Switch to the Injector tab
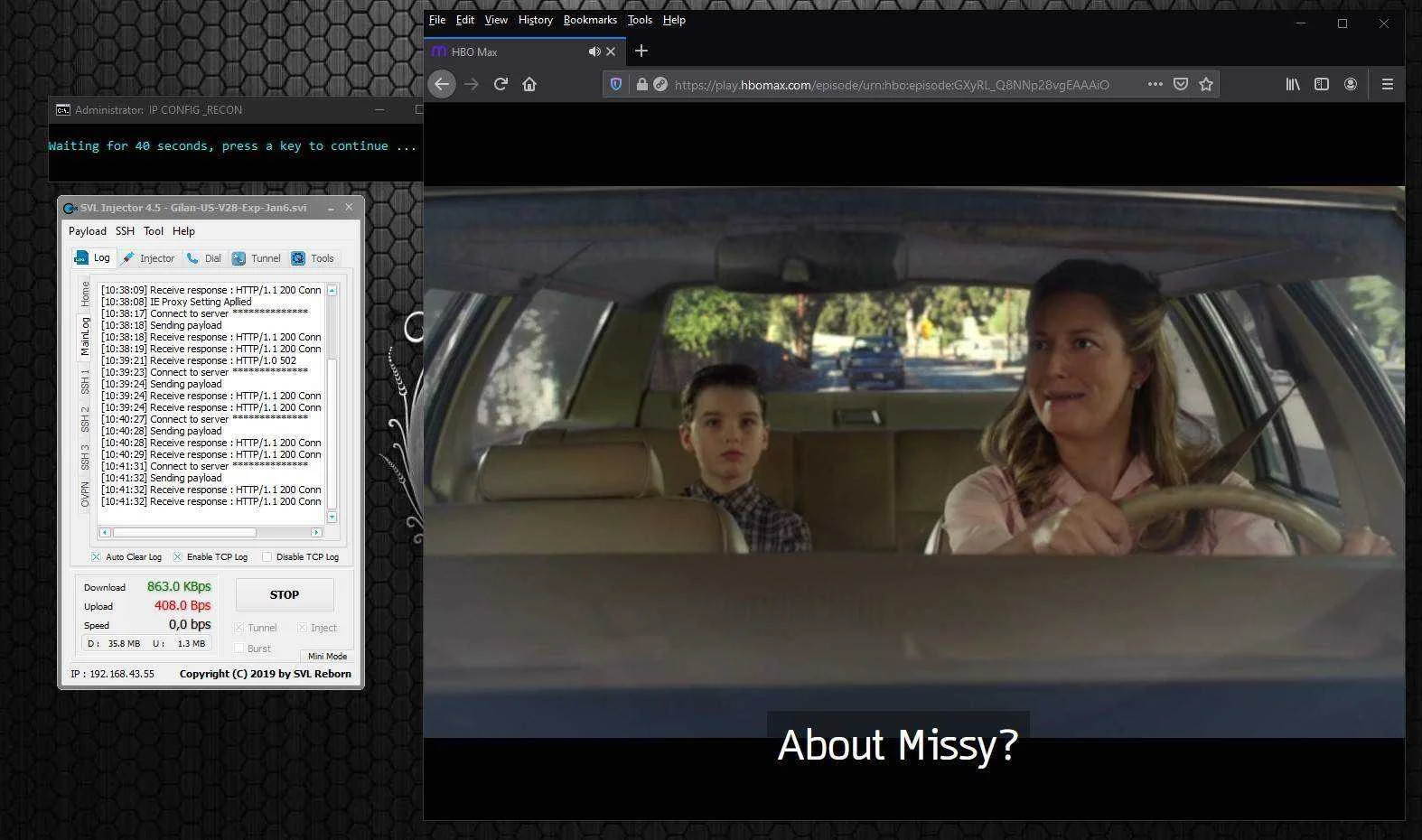1422x840 pixels. (x=149, y=258)
